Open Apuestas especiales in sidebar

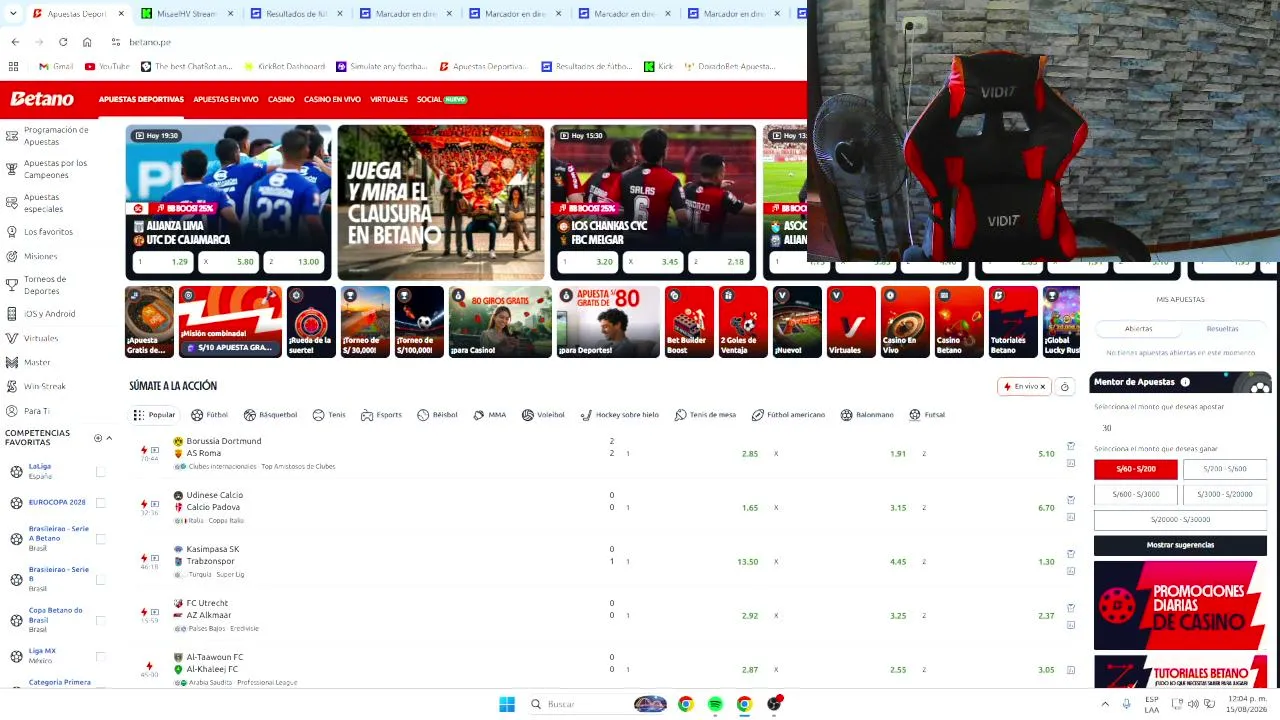point(43,203)
